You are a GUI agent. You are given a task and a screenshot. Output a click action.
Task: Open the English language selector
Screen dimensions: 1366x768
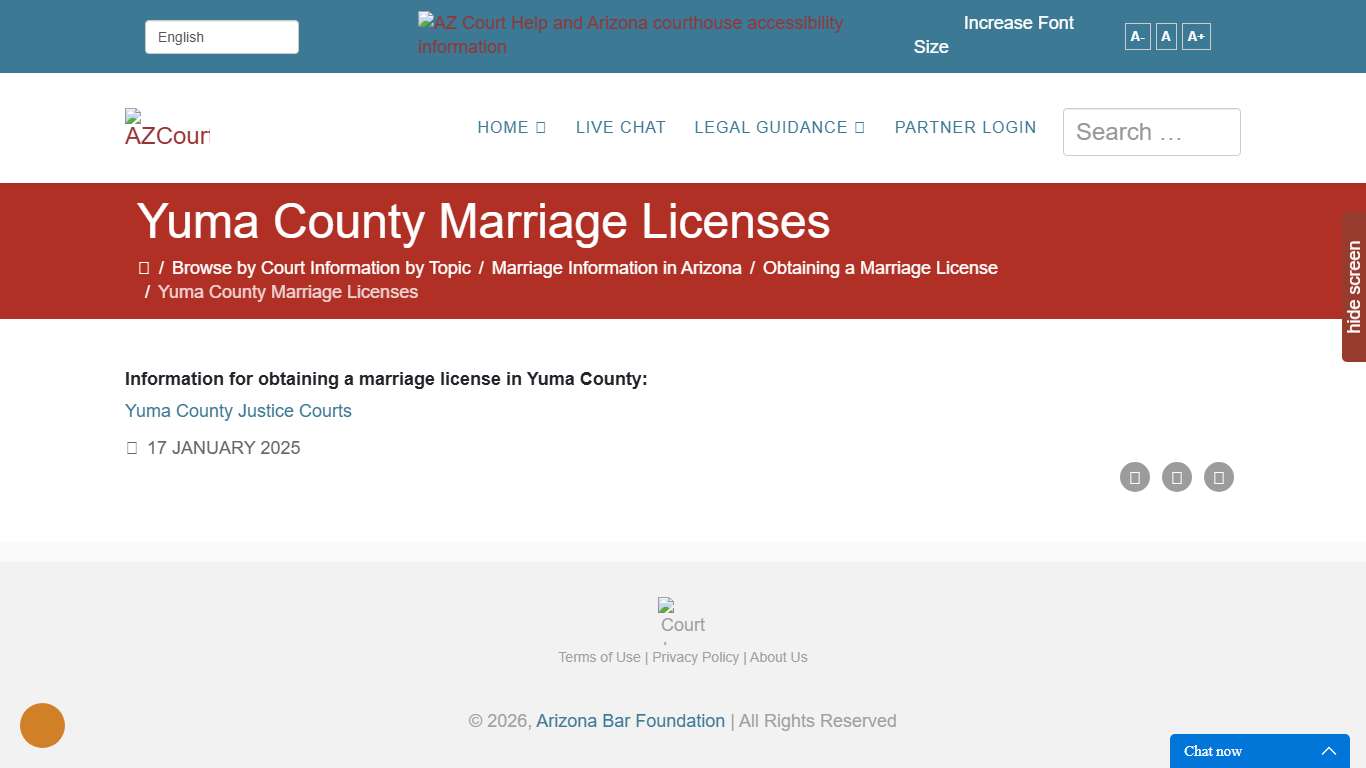click(221, 36)
